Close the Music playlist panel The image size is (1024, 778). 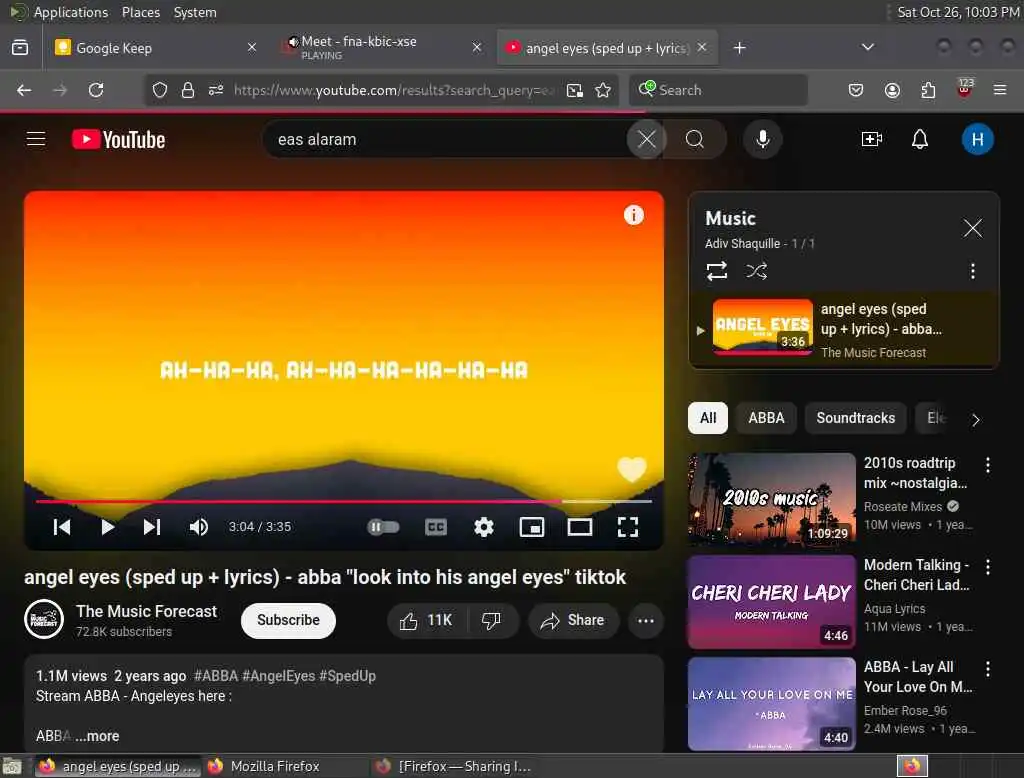coord(972,228)
